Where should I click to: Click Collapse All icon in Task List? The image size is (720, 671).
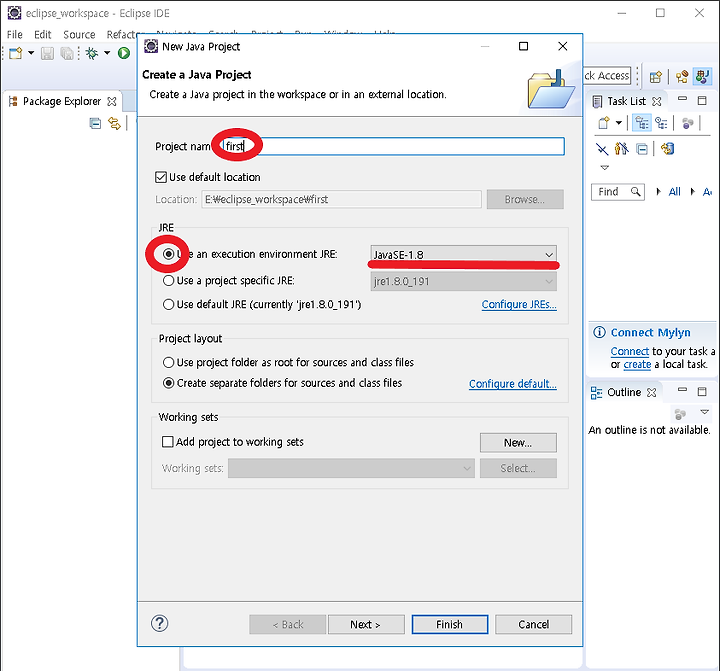pyautogui.click(x=642, y=149)
